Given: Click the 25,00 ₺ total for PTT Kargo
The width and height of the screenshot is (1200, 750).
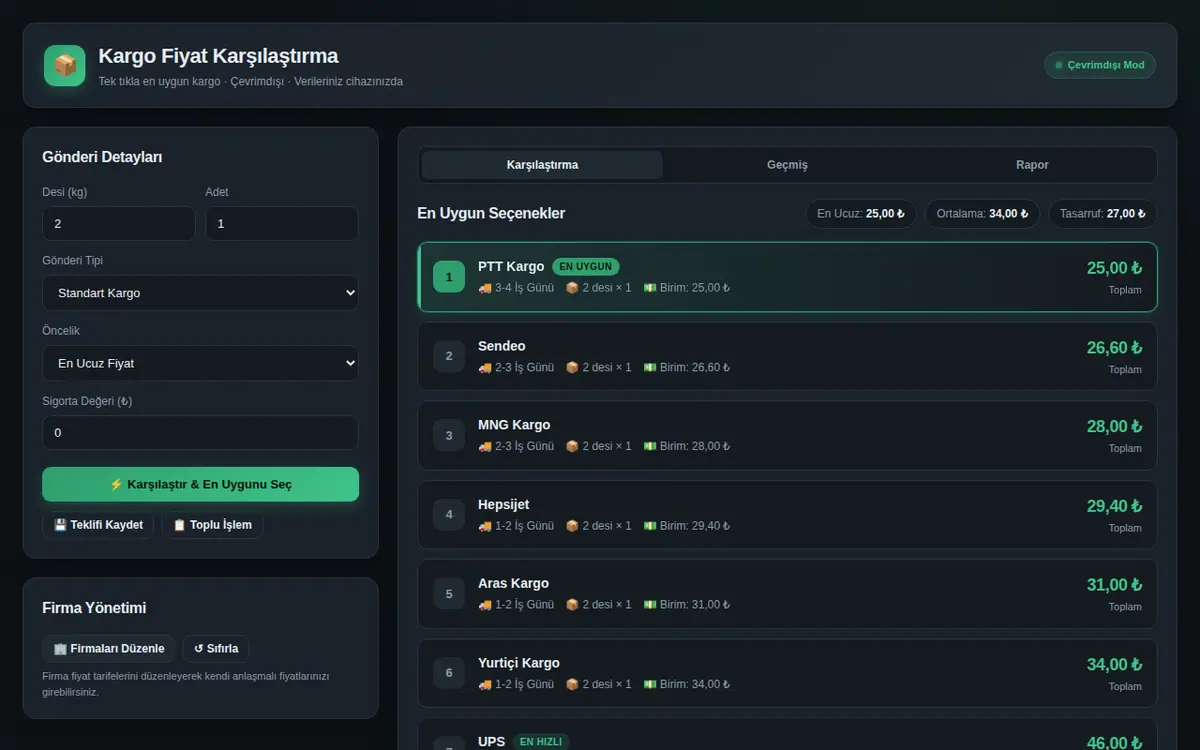Looking at the screenshot, I should (1114, 268).
